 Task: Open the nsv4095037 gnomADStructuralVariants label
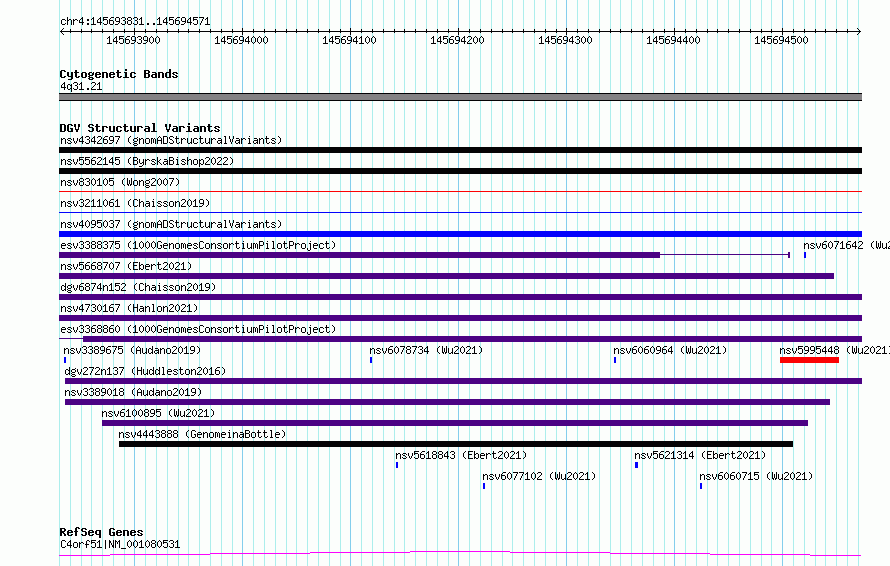[x=171, y=224]
